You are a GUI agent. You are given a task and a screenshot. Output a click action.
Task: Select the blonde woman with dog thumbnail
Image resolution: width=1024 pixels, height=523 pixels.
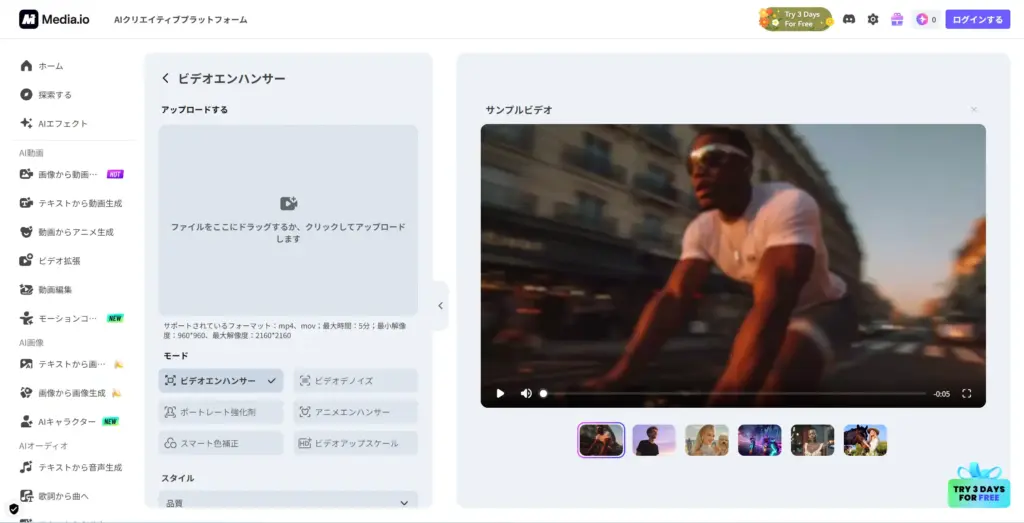tap(707, 440)
